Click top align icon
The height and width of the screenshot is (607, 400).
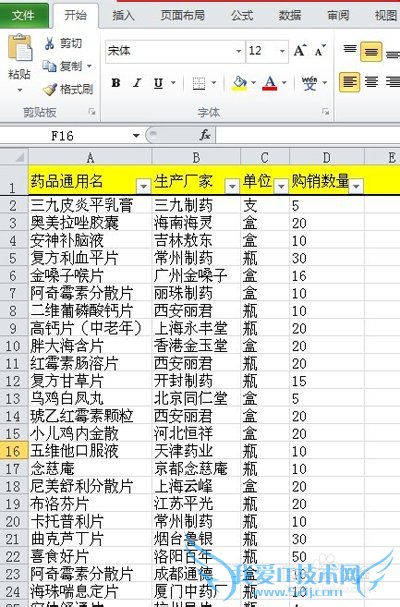[350, 51]
